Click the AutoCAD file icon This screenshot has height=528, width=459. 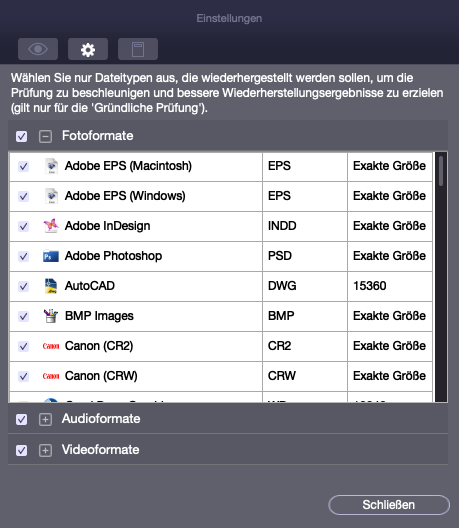(x=51, y=286)
